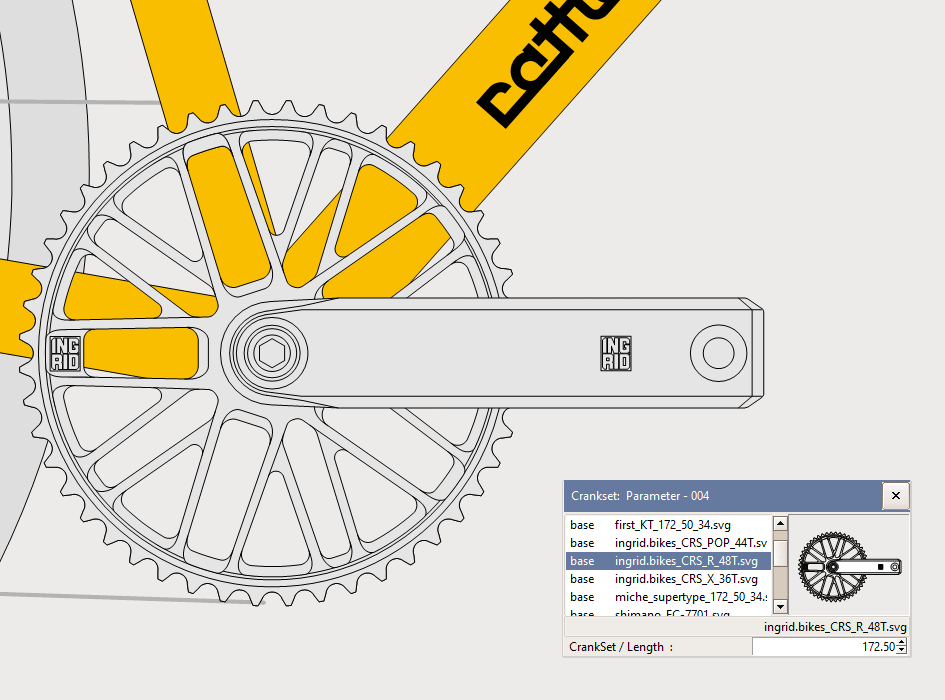The height and width of the screenshot is (700, 945).
Task: Click the crankset list scroll-up arrow
Action: pyautogui.click(x=780, y=523)
